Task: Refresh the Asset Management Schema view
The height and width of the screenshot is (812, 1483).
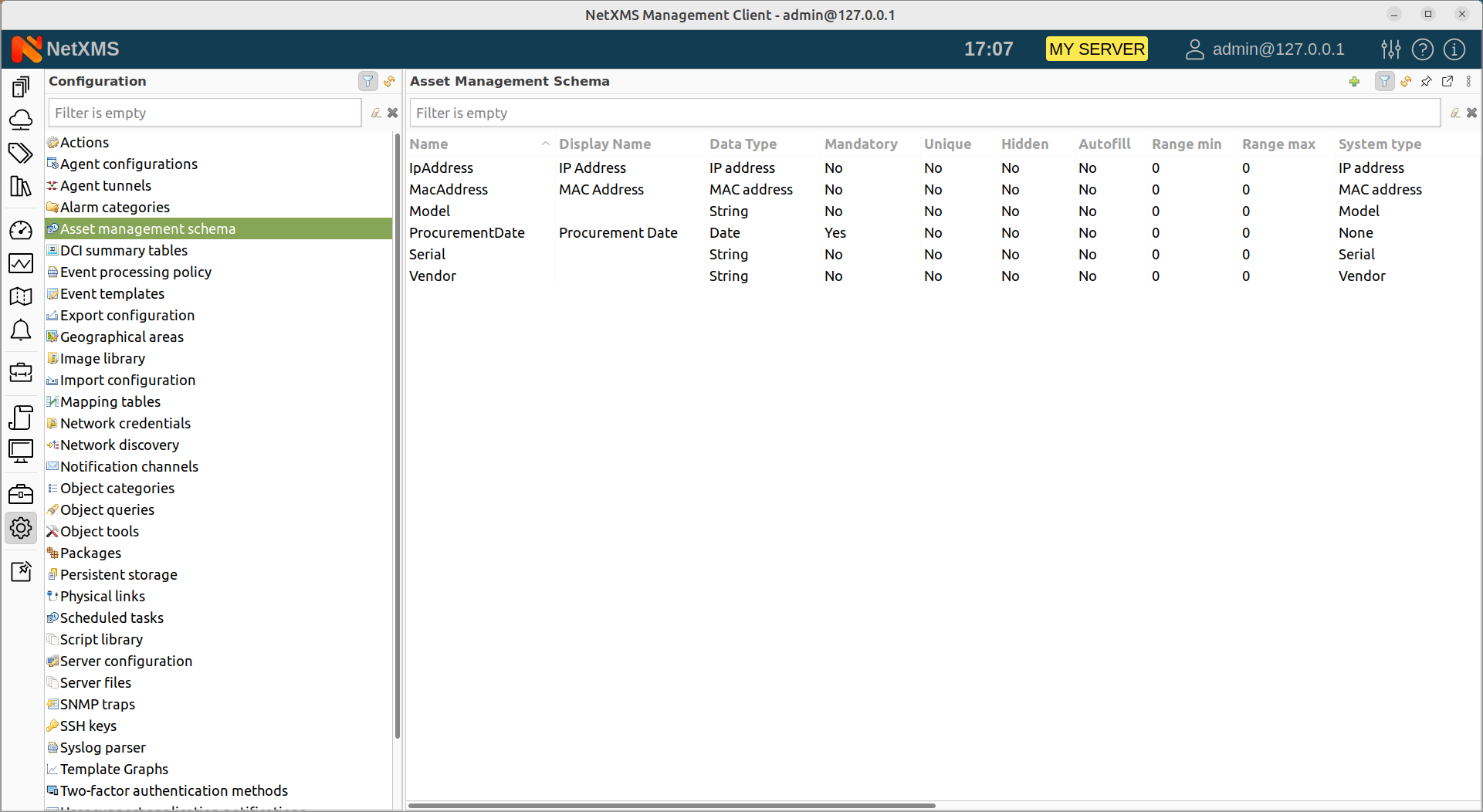Action: pos(1406,81)
